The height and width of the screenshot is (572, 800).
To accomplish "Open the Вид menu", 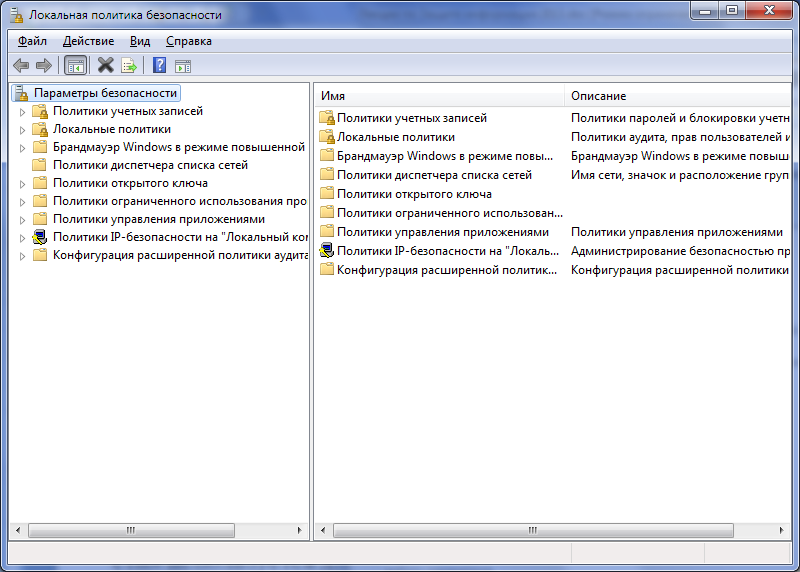I will (140, 41).
